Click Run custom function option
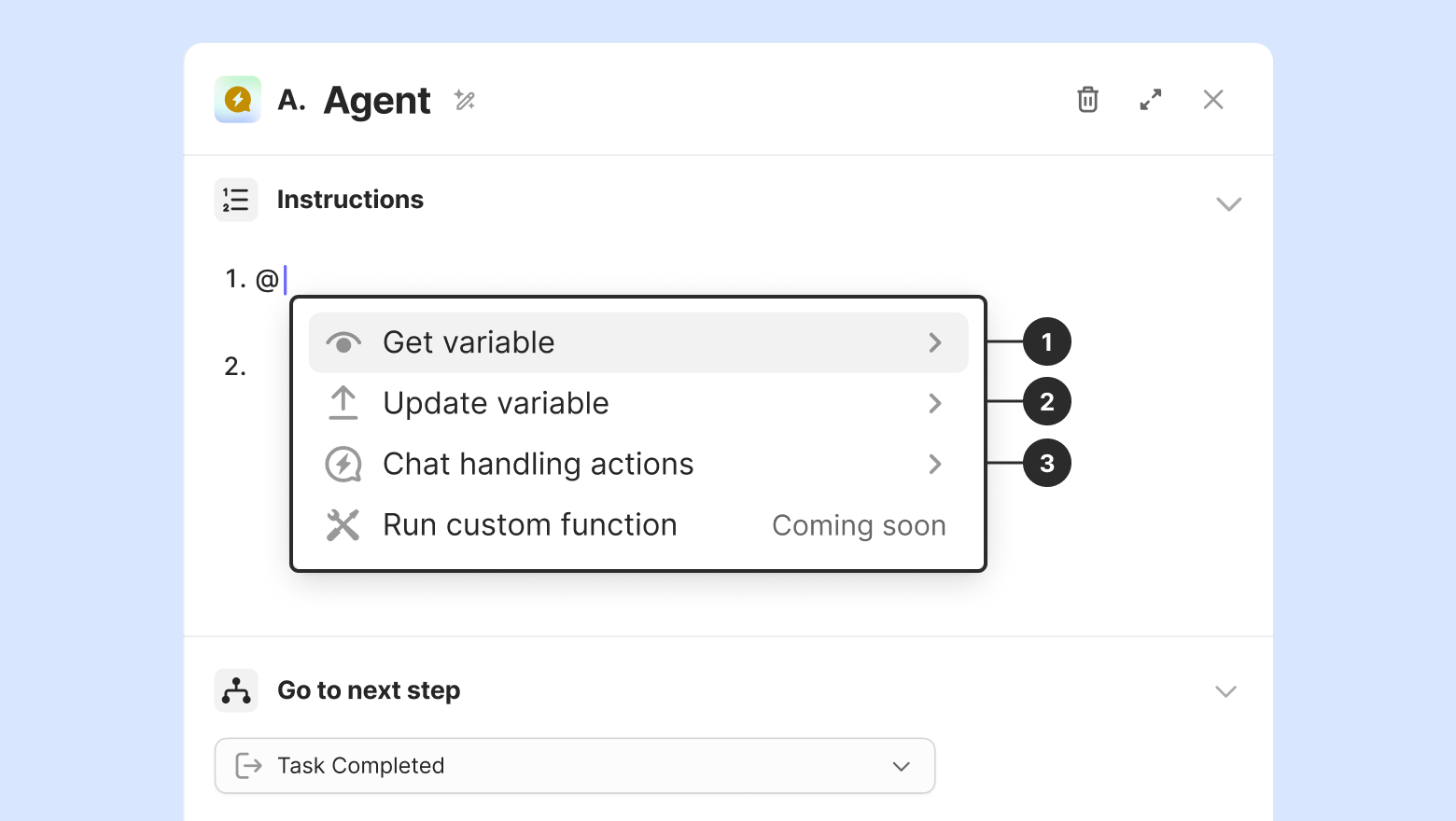 point(530,525)
